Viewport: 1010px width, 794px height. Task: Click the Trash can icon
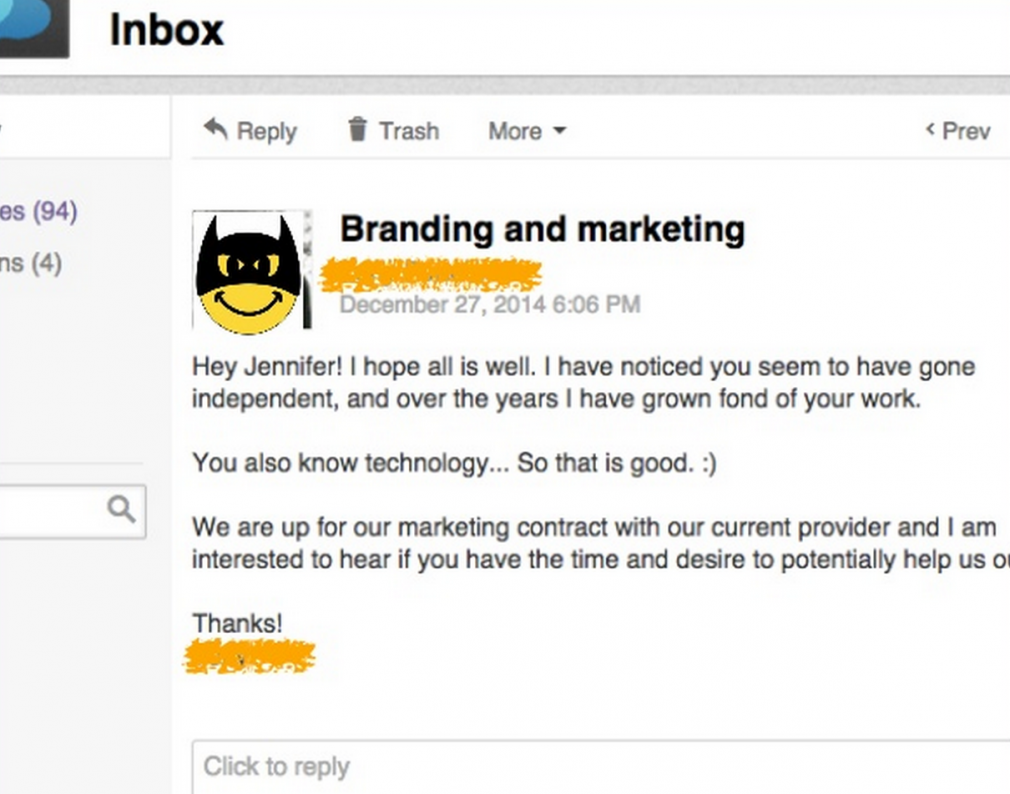(357, 129)
